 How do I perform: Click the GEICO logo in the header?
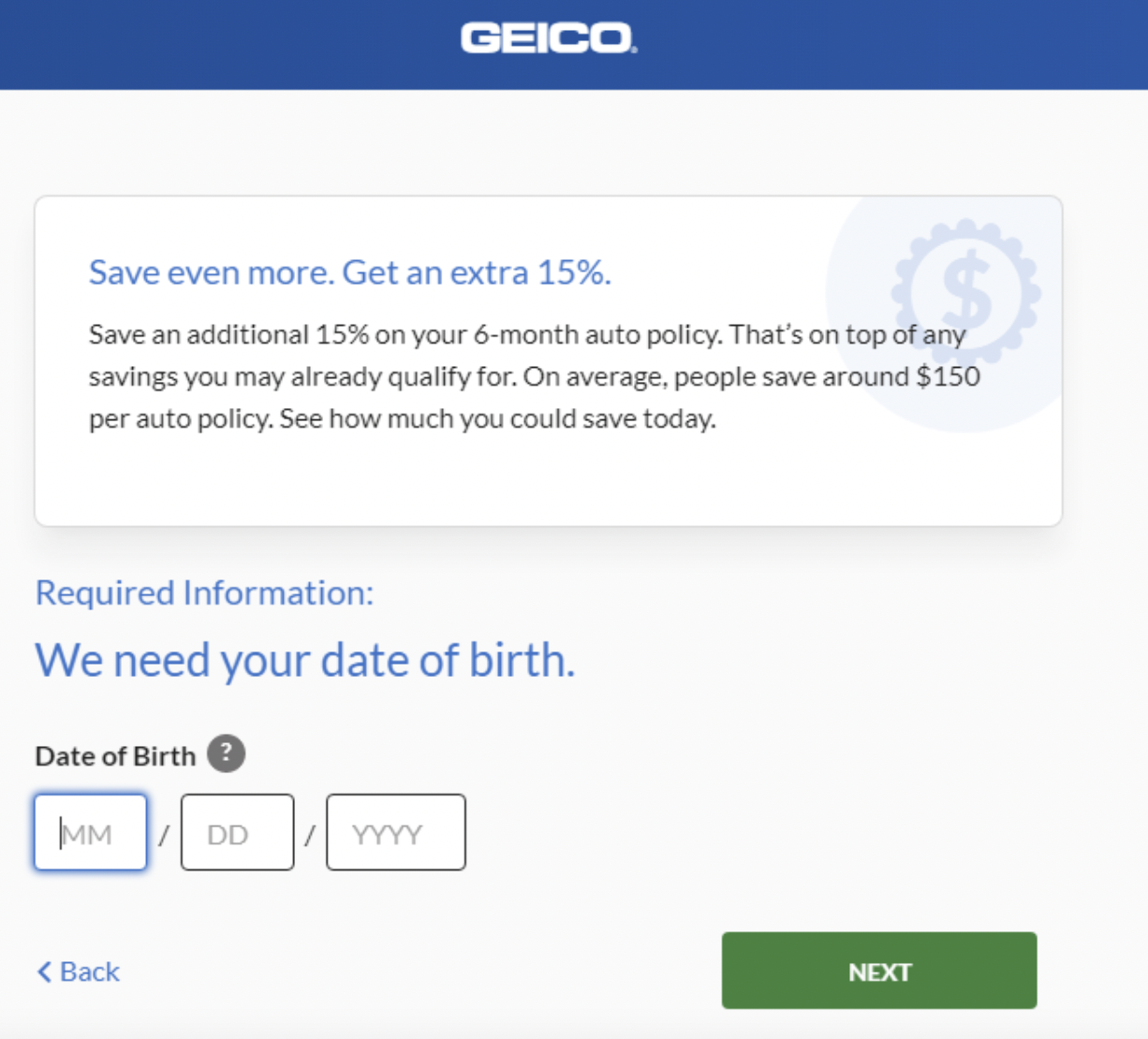(549, 38)
